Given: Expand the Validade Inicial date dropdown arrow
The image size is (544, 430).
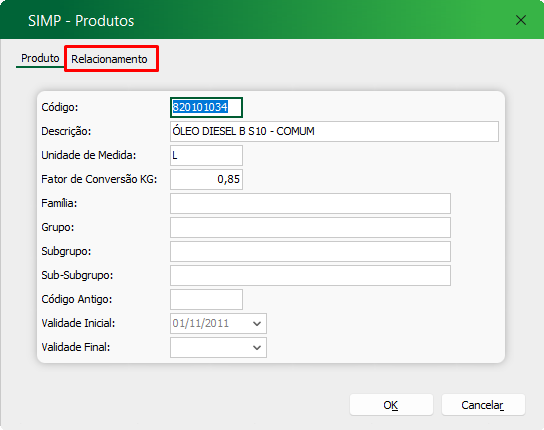Looking at the screenshot, I should pyautogui.click(x=257, y=323).
